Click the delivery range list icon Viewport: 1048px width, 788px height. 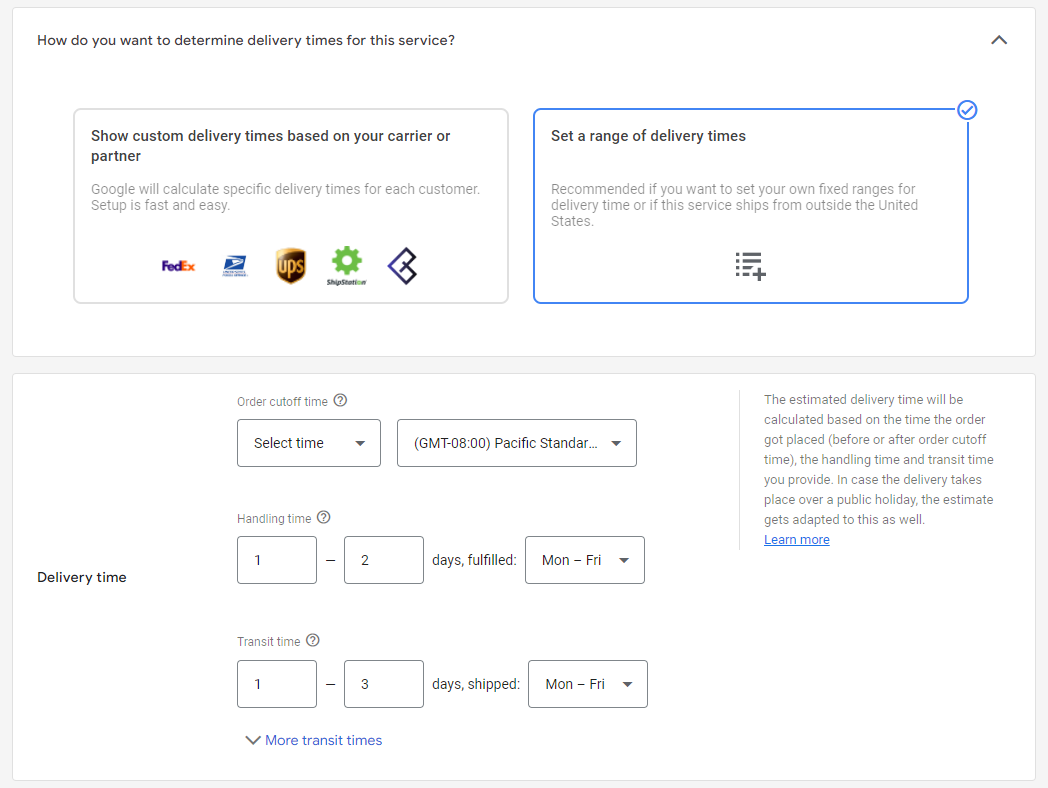pyautogui.click(x=750, y=265)
